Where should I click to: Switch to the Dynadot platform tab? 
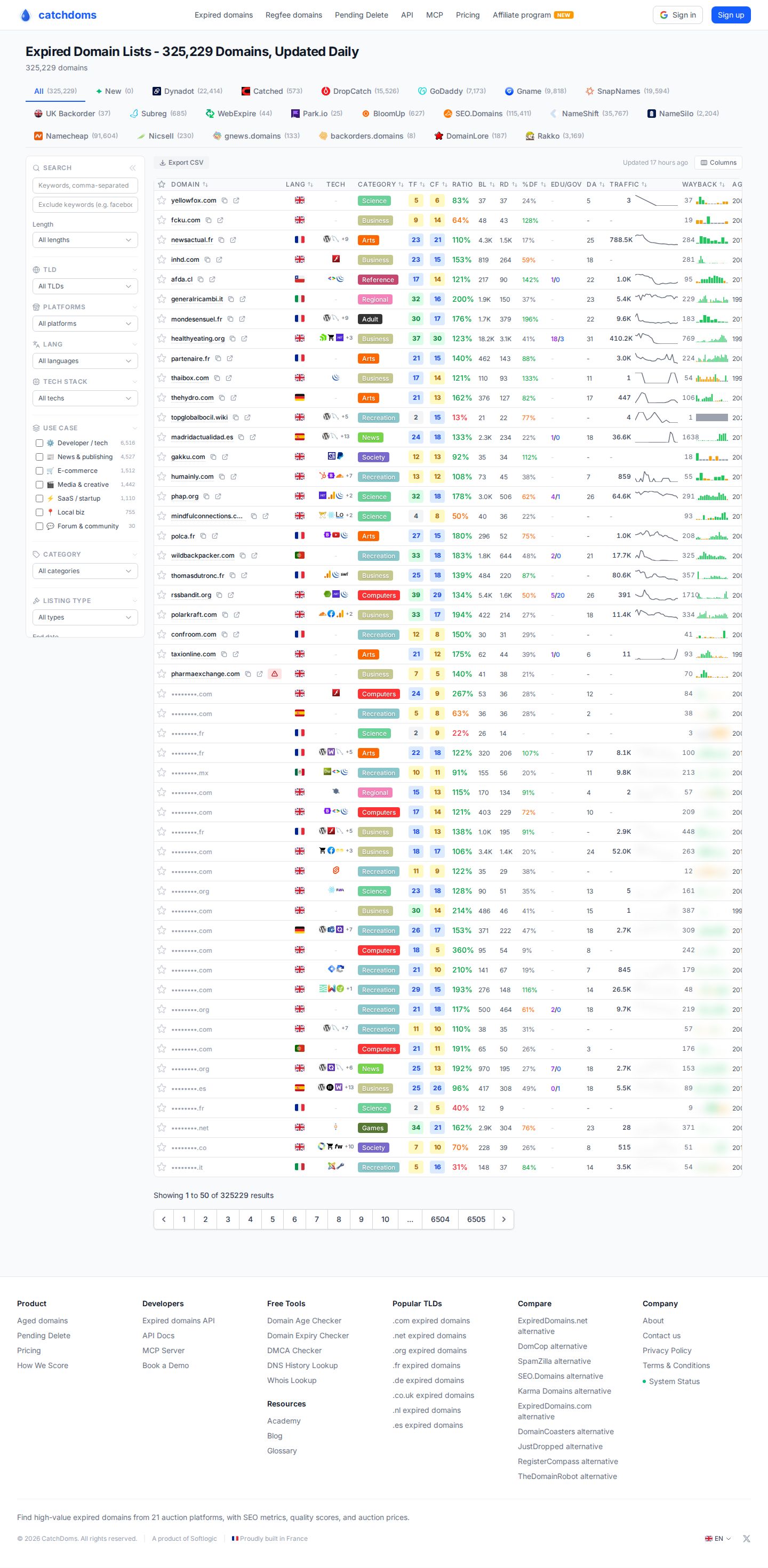(x=187, y=91)
